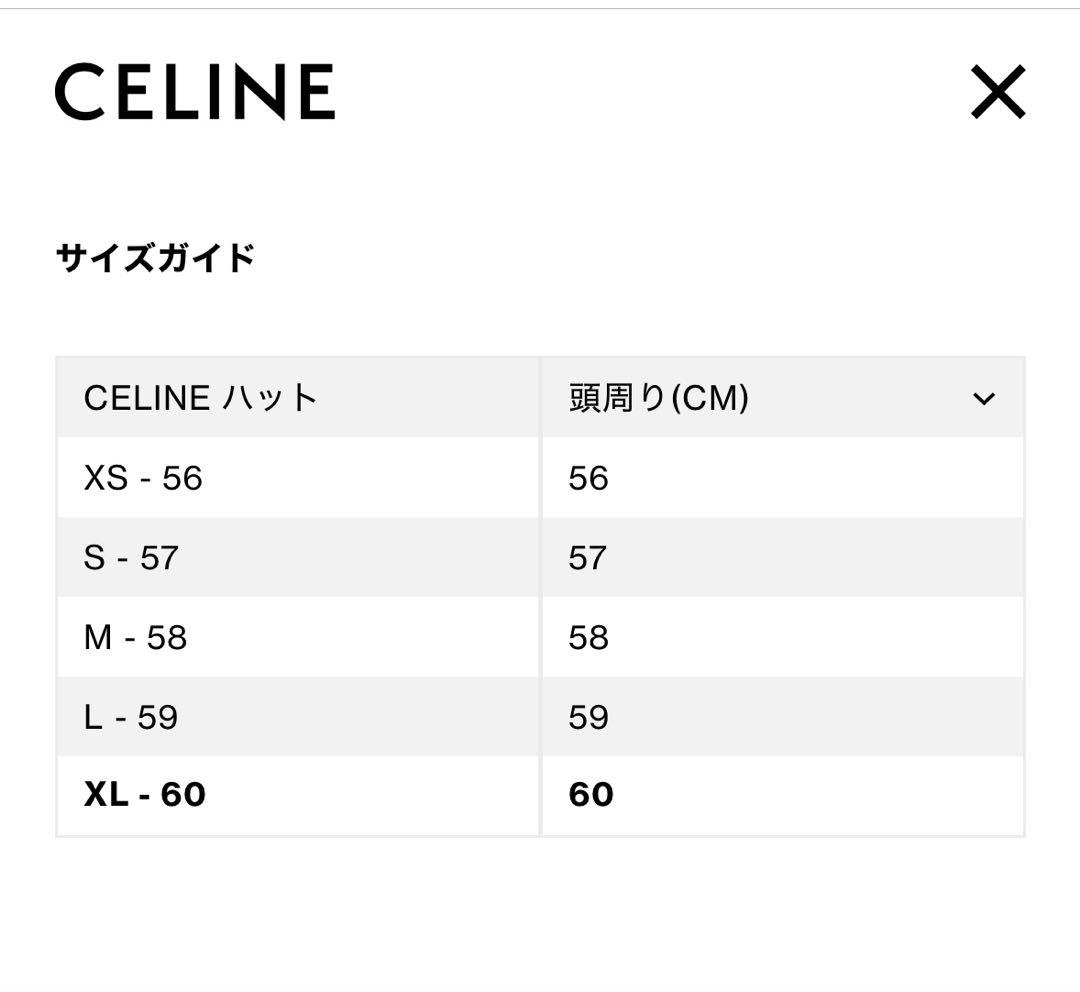Select the XS - 56 size row
Screen dimensions: 1080x992
pyautogui.click(x=146, y=477)
